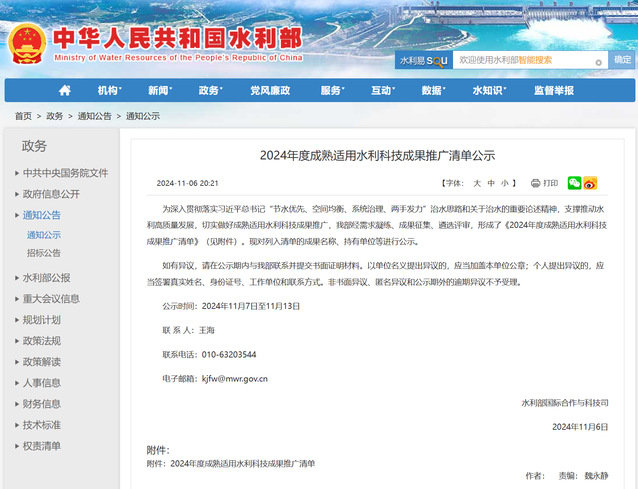The image size is (638, 489).
Task: Click the home icon in navigation bar
Action: click(x=65, y=91)
